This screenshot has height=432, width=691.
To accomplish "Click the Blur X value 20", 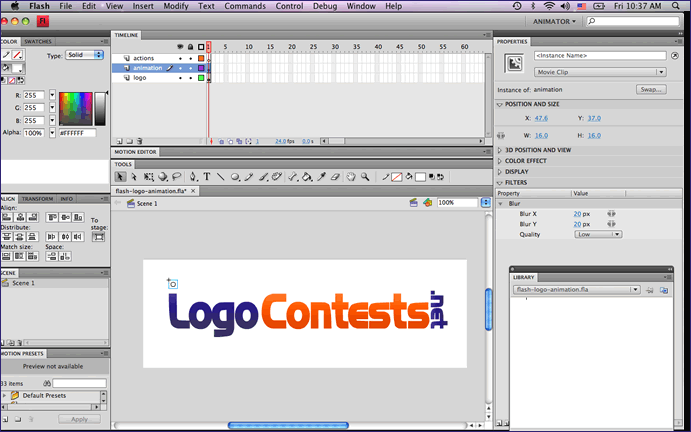I will [577, 214].
